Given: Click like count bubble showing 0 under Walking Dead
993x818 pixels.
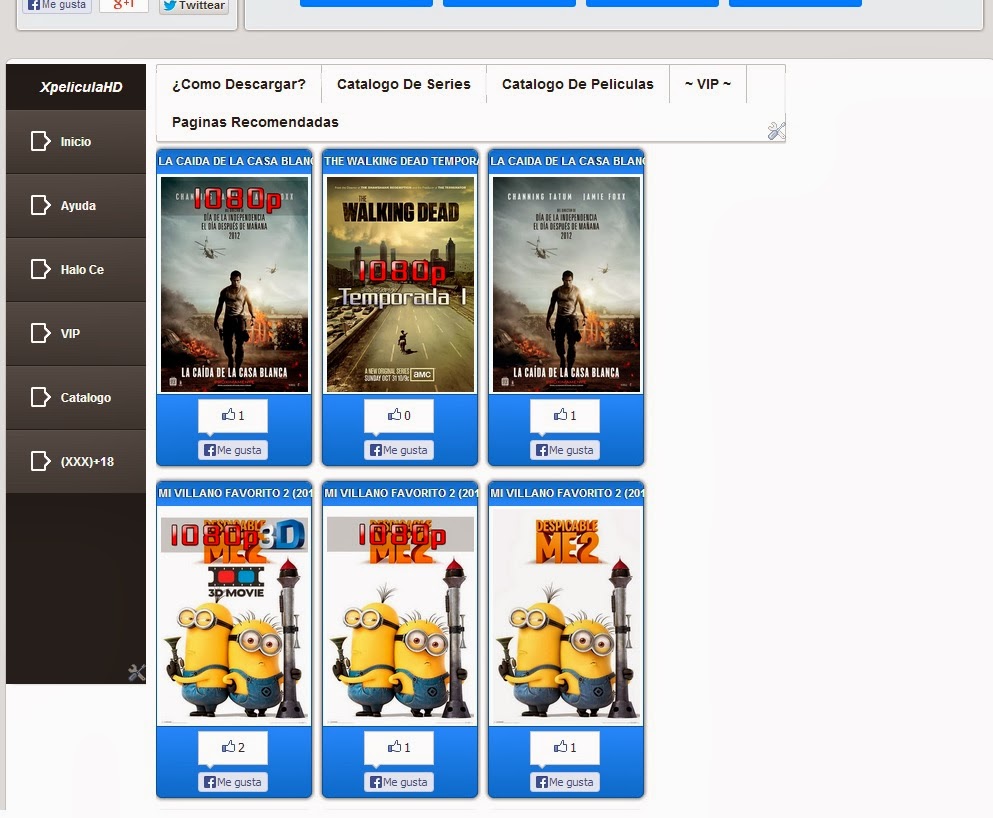Looking at the screenshot, I should (x=399, y=416).
